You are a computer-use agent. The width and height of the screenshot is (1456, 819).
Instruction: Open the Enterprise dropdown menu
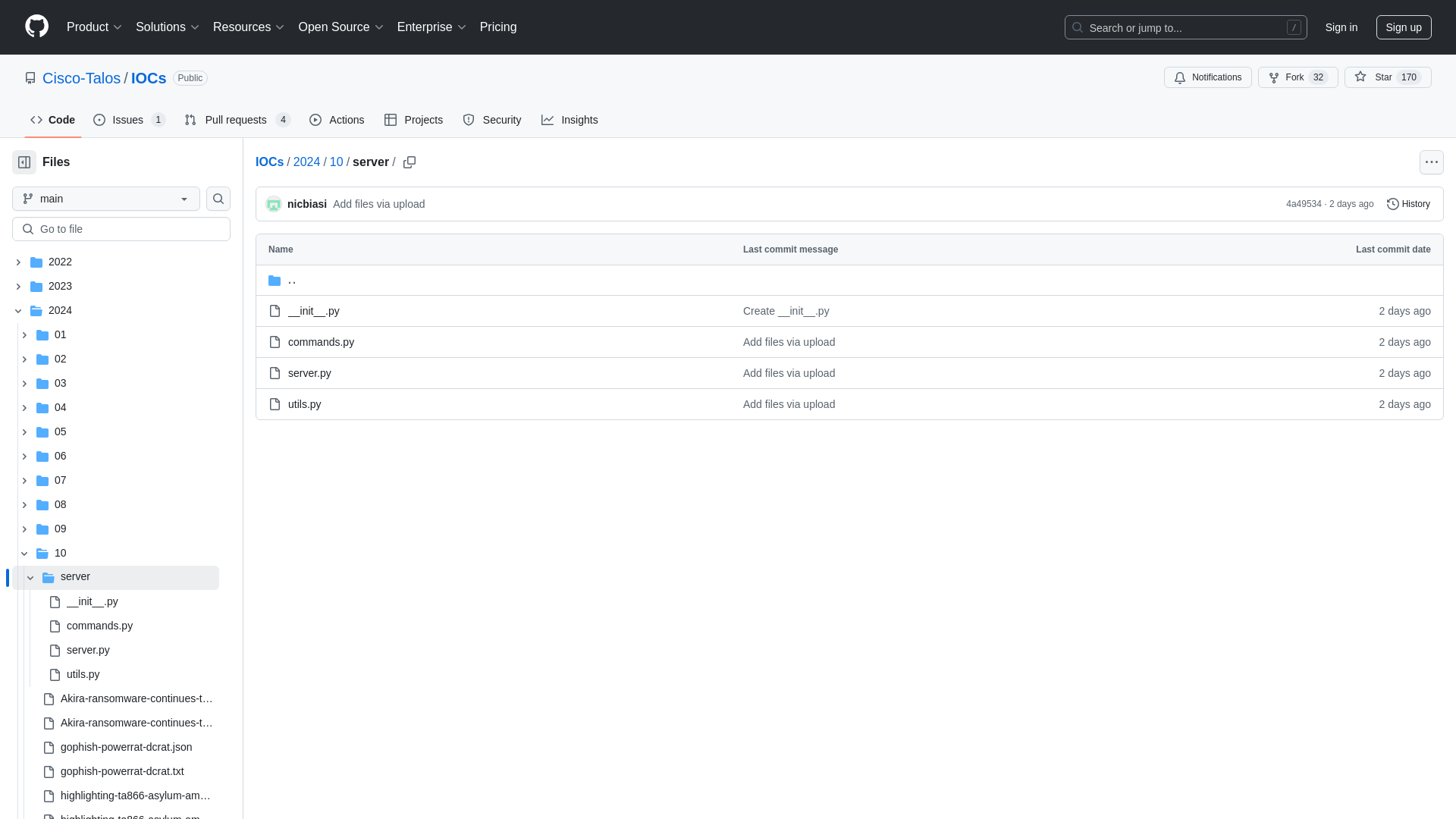pos(431,27)
